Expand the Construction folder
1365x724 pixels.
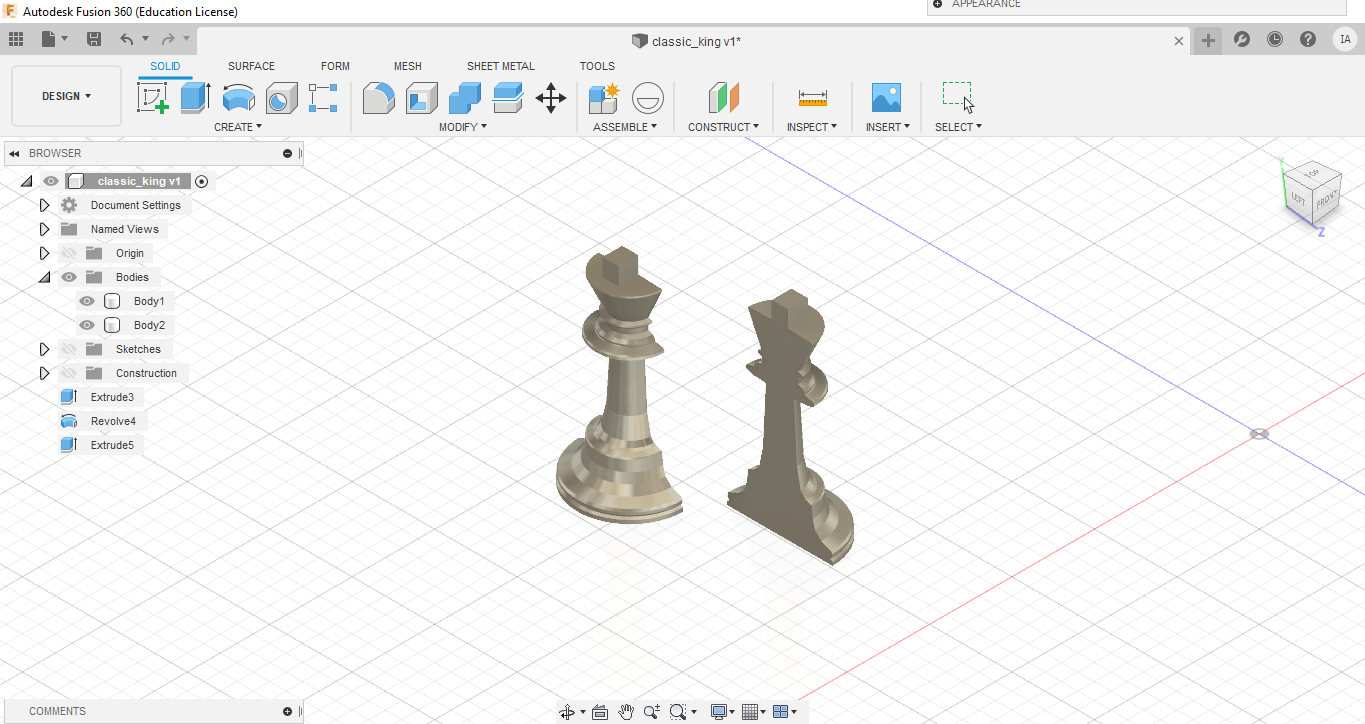44,373
